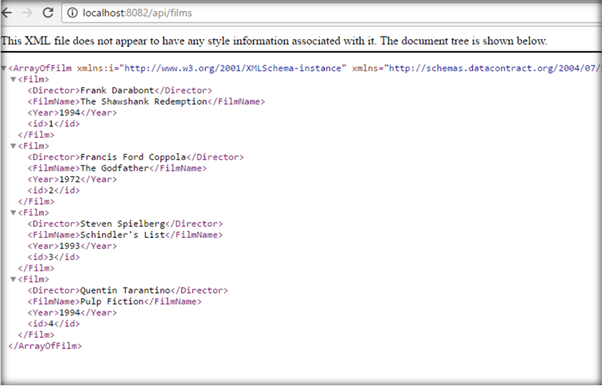Reload the page with the refresh icon
Viewport: 602px width, 386px height.
pos(48,13)
